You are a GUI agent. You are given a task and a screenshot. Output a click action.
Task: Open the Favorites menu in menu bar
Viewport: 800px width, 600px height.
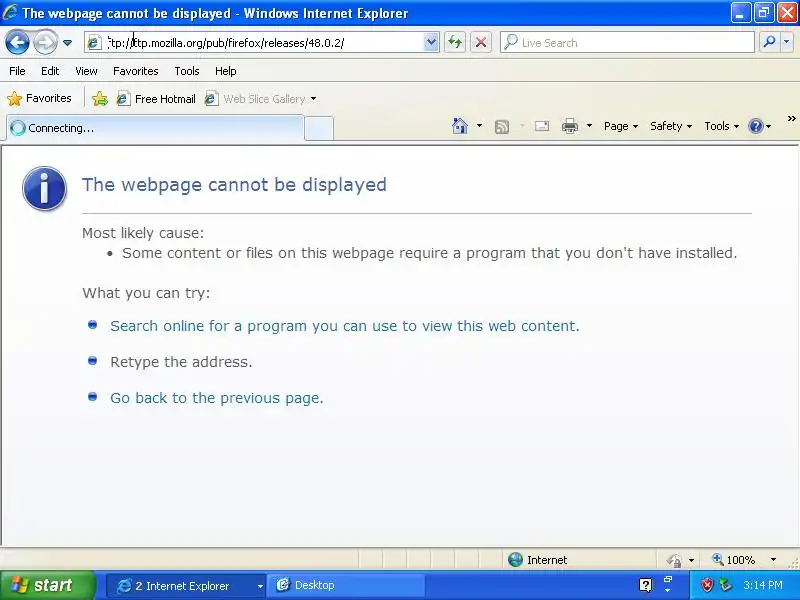[136, 71]
